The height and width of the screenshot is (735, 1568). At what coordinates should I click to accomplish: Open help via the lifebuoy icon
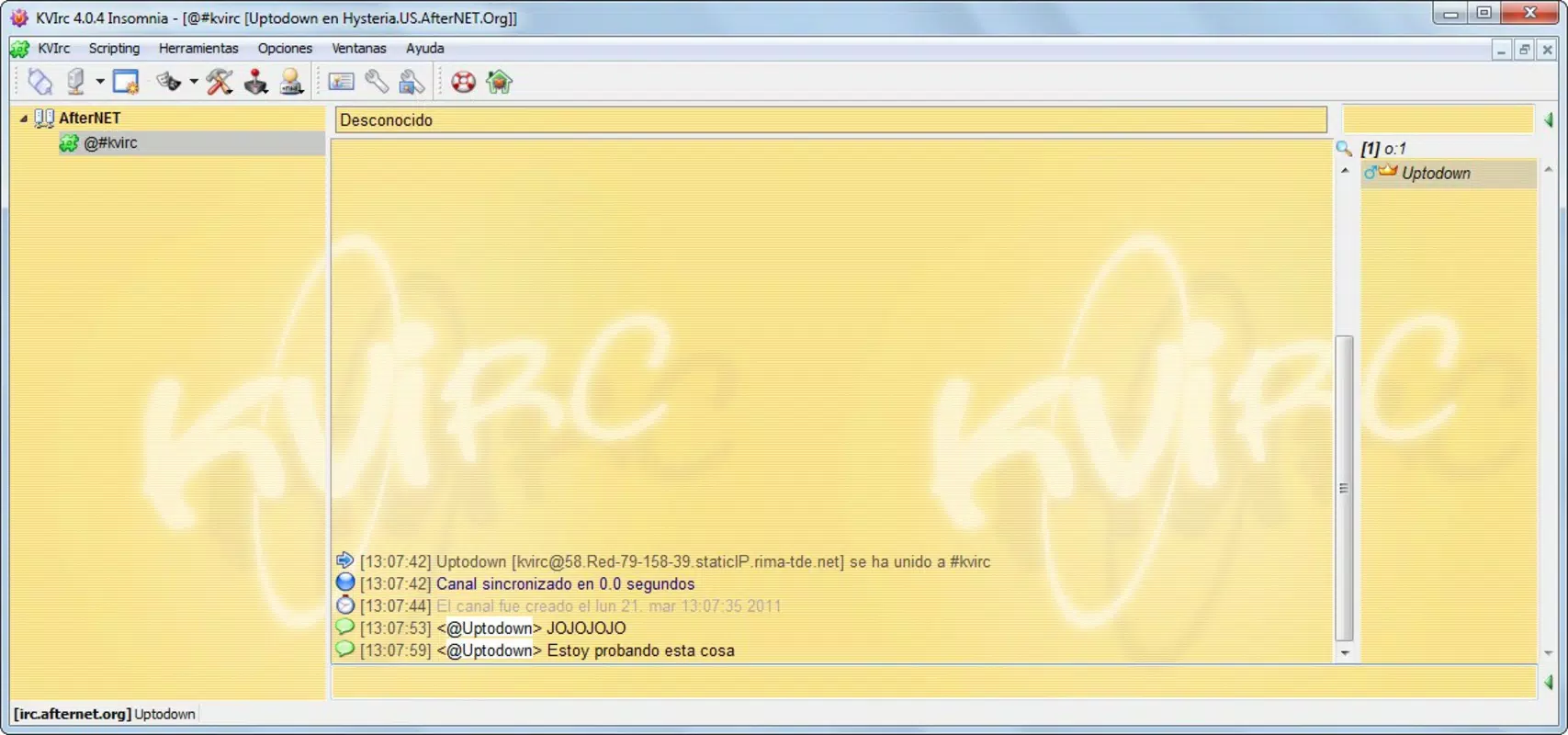point(463,82)
